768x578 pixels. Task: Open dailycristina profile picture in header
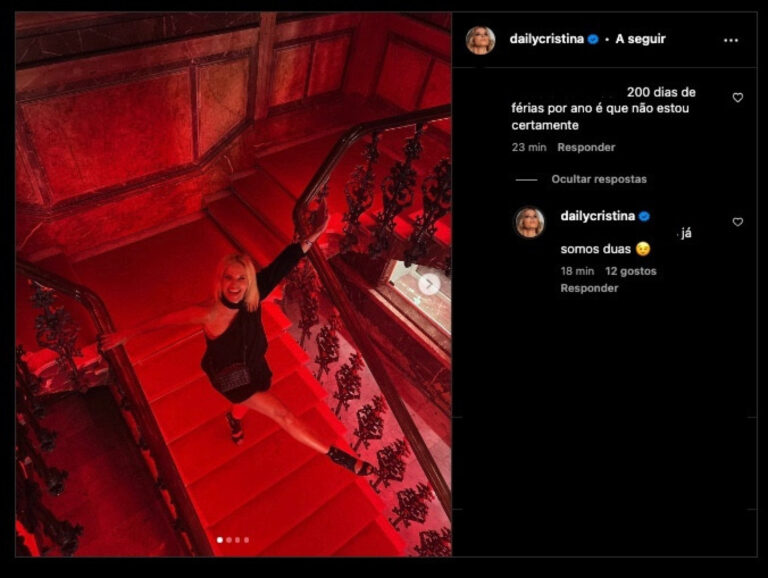(480, 40)
